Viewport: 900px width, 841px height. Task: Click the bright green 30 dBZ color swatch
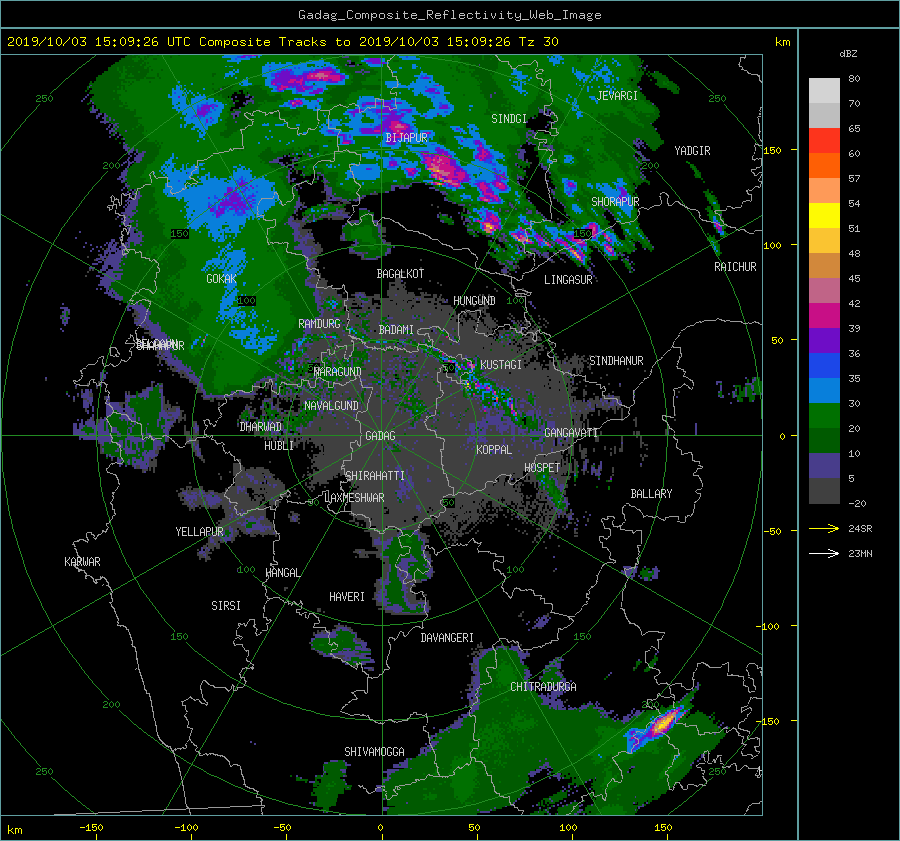pos(824,416)
